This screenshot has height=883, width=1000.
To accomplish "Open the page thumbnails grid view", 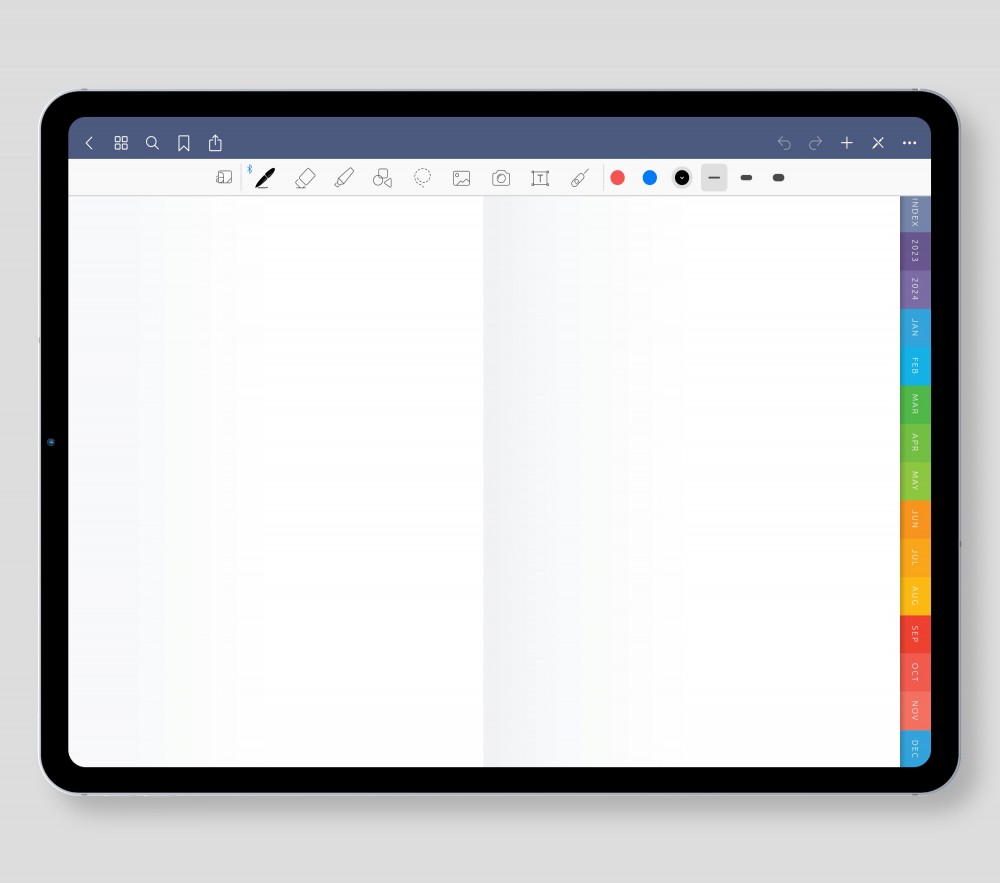I will point(121,143).
